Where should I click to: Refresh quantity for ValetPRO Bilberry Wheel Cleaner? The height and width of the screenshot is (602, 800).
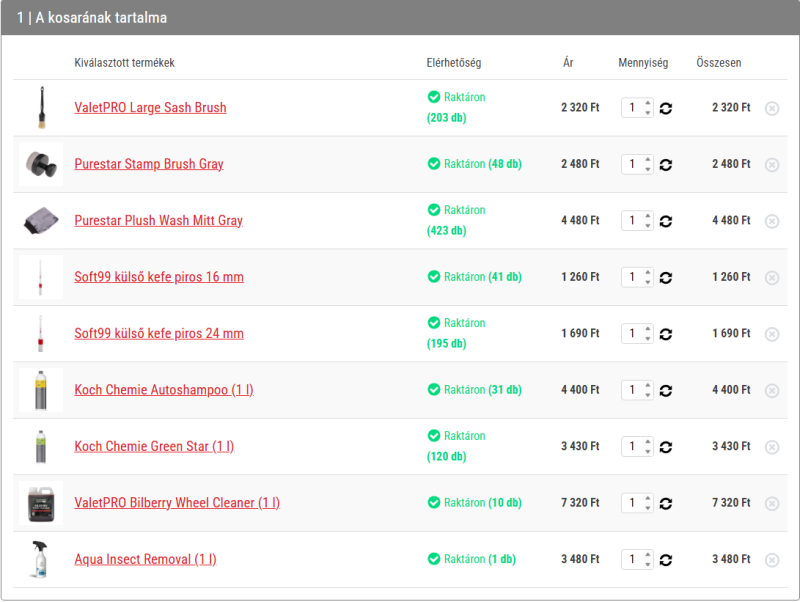[x=665, y=504]
